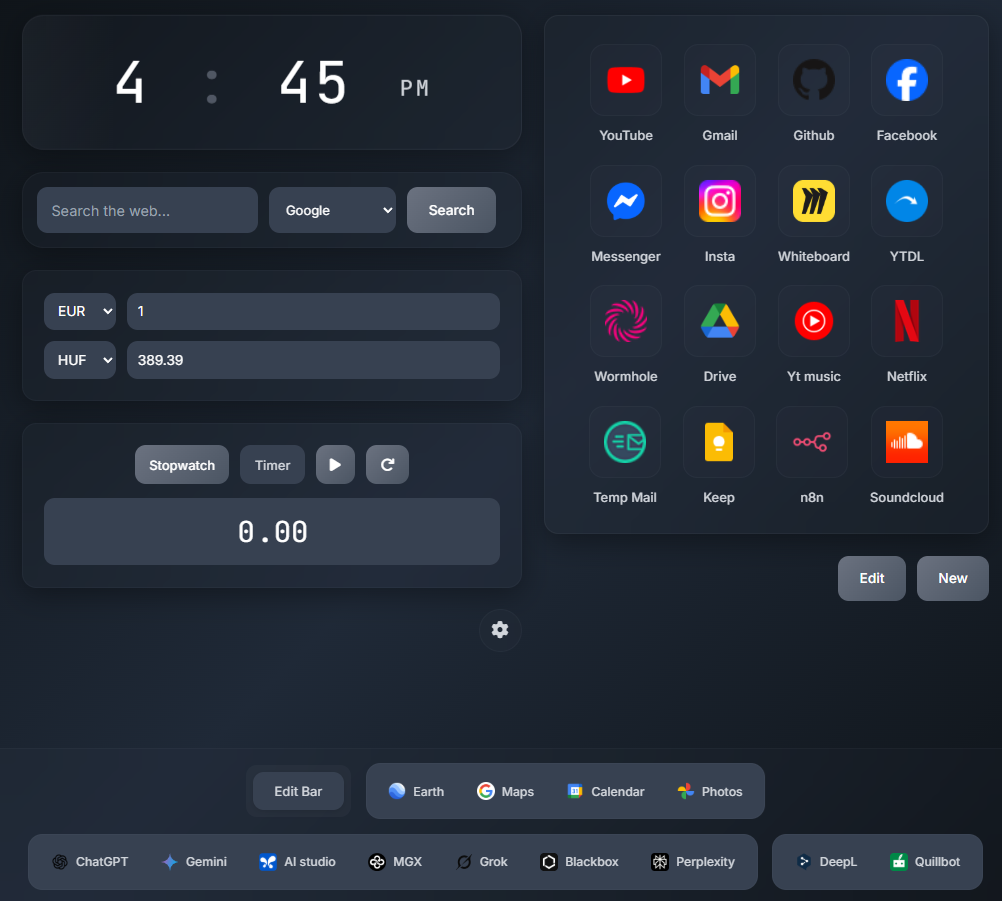Screen dimensions: 1002x901
Task: Click the Search button
Action: pos(451,210)
